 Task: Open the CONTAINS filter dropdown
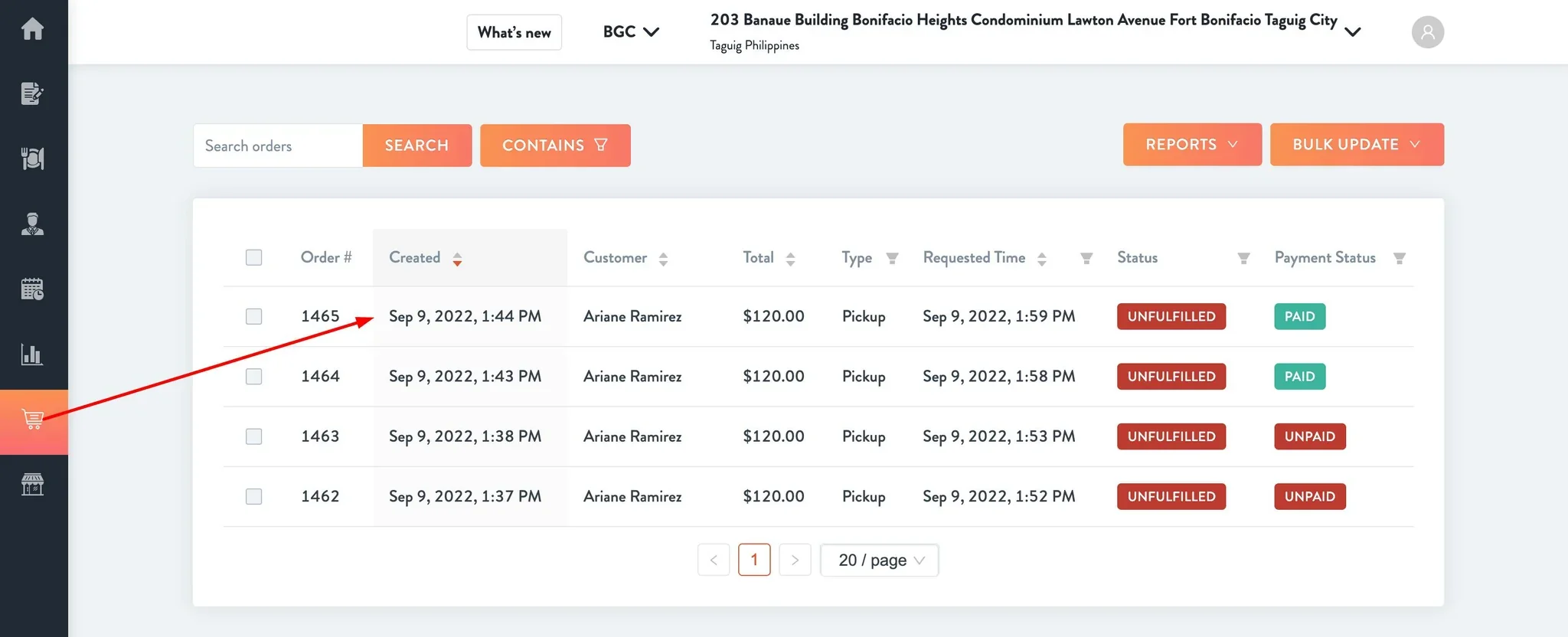pyautogui.click(x=555, y=145)
